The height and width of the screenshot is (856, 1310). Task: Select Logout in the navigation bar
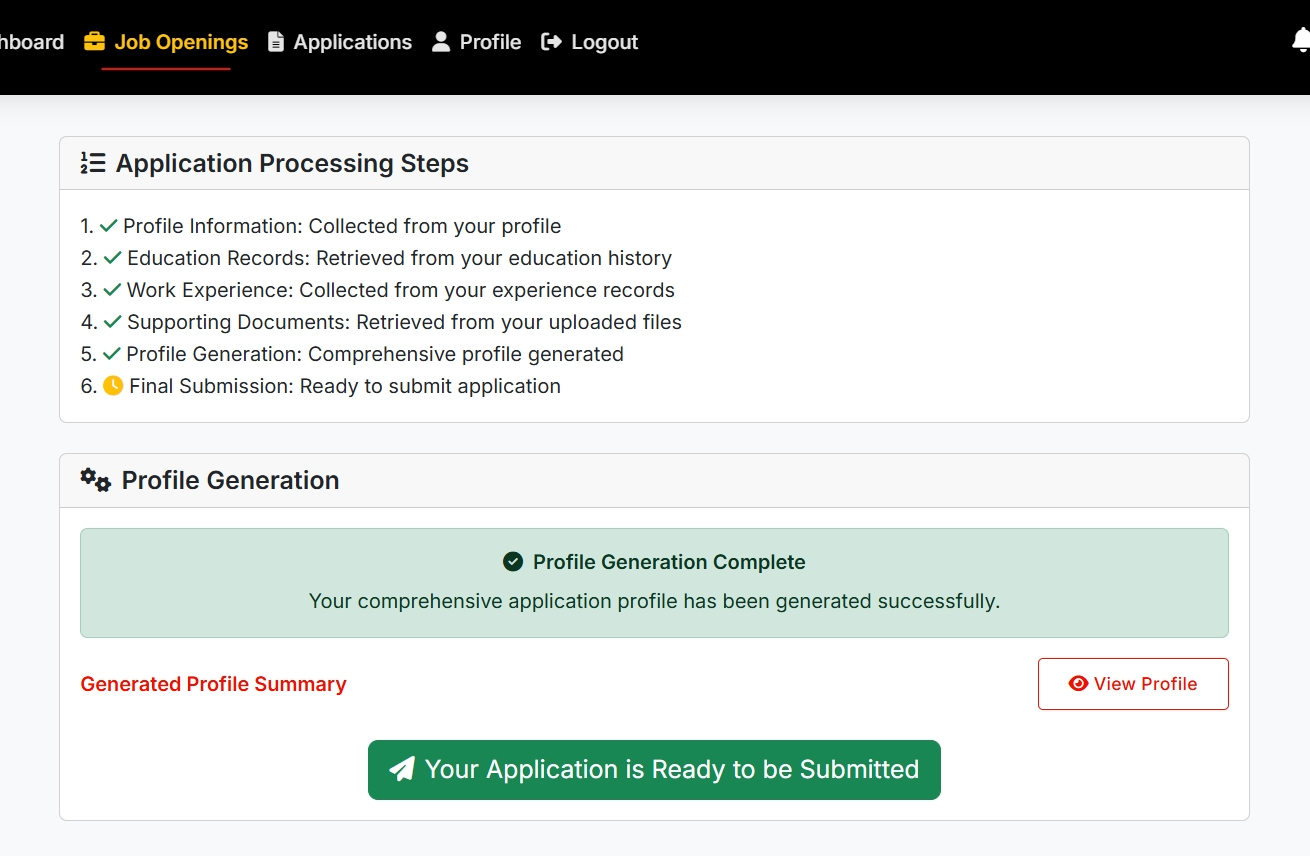coord(604,42)
